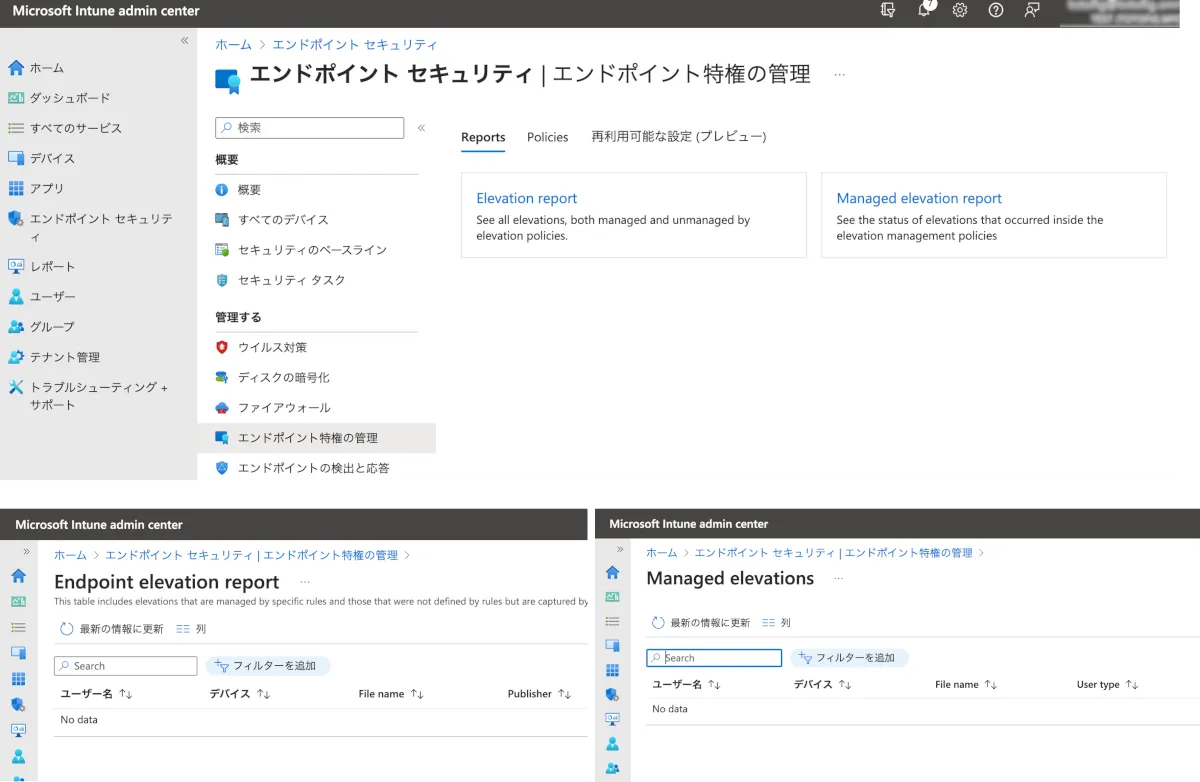Open ファイアウォール in the security menu
The width and height of the screenshot is (1200, 782).
(x=283, y=407)
